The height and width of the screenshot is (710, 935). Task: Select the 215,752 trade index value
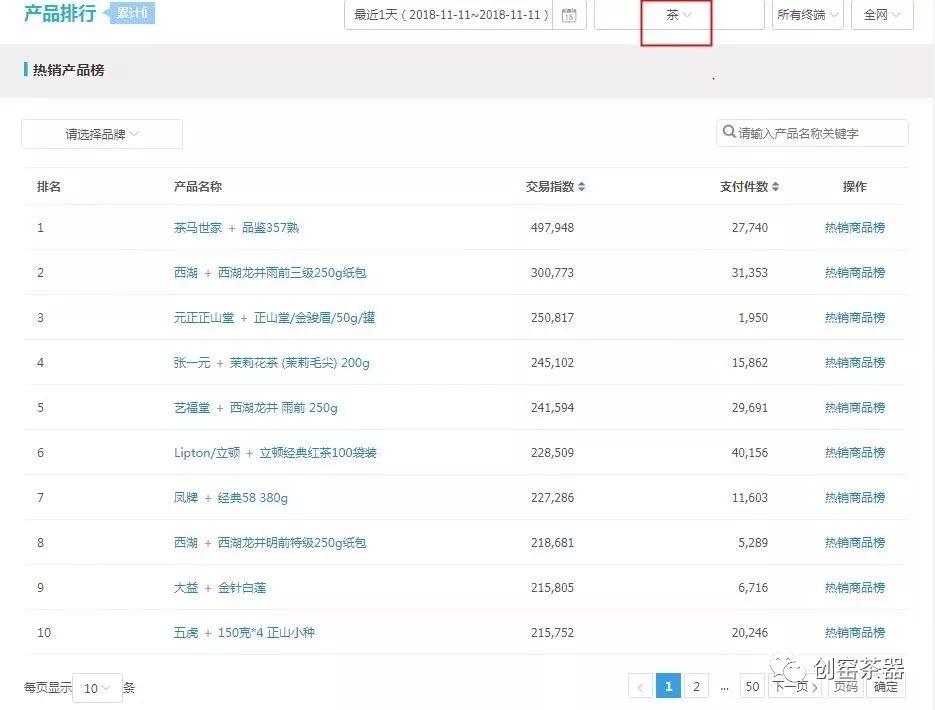tap(552, 633)
